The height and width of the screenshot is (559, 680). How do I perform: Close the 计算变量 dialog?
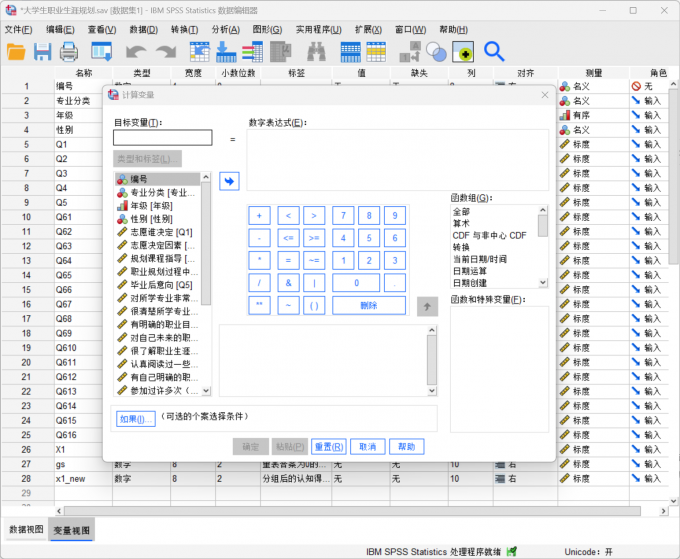point(545,95)
